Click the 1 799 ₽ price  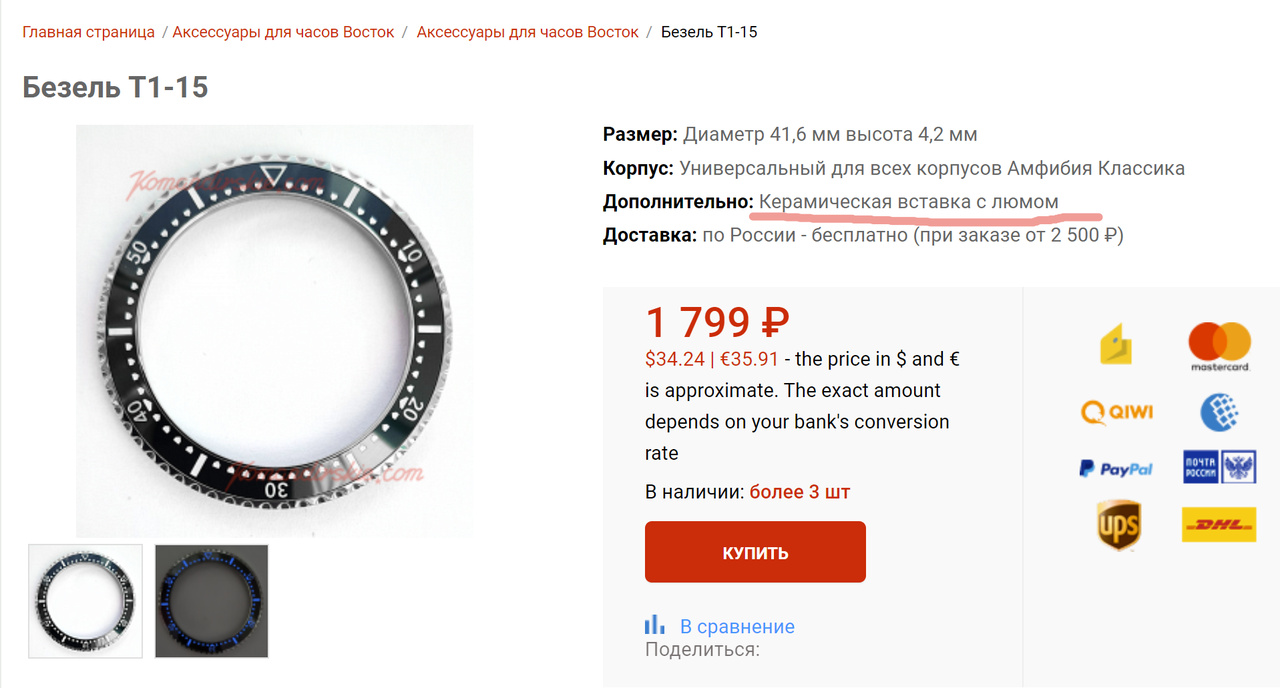[x=717, y=323]
